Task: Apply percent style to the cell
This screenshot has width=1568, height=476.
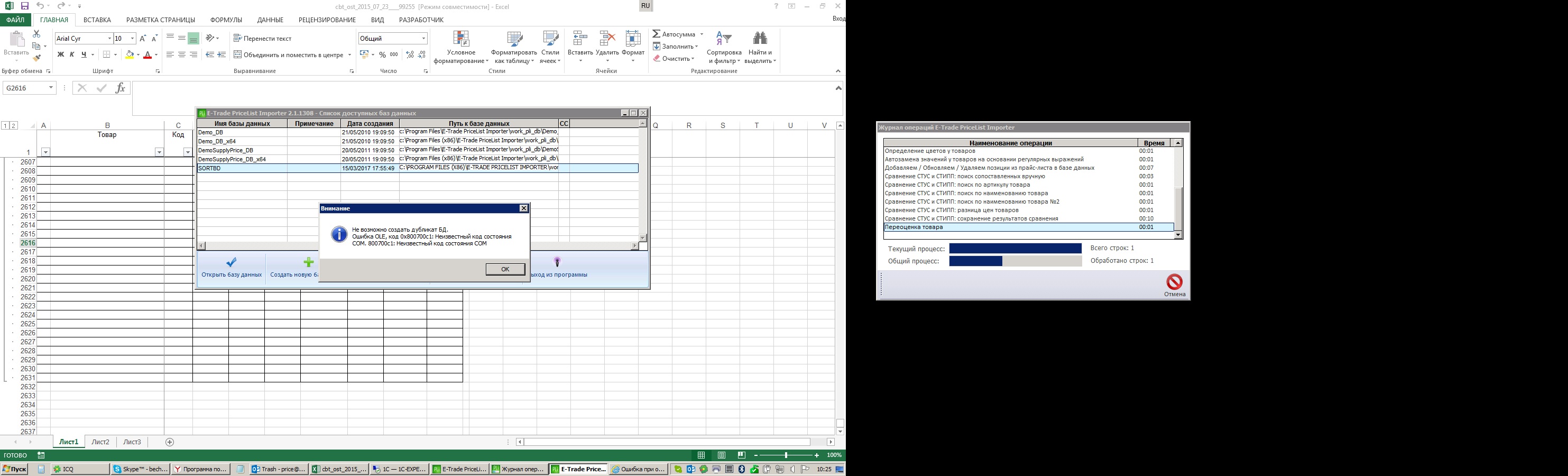Action: [382, 55]
